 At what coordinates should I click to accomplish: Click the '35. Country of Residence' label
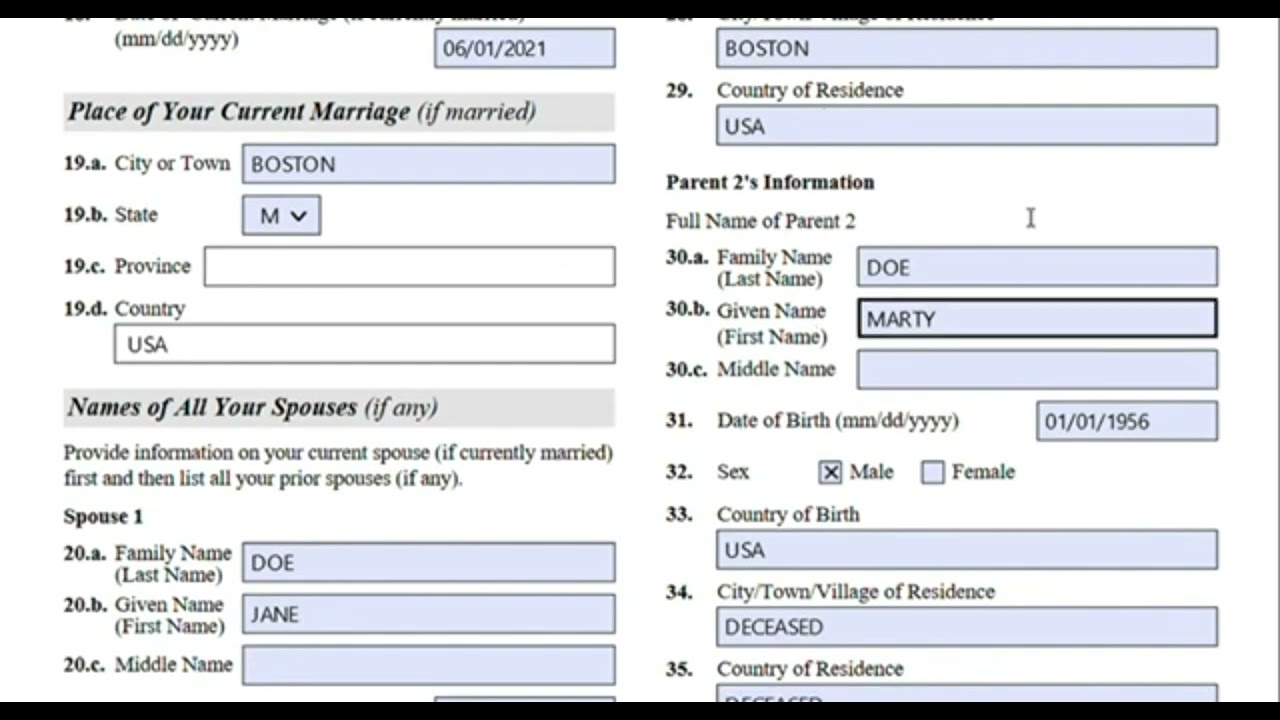coord(785,669)
